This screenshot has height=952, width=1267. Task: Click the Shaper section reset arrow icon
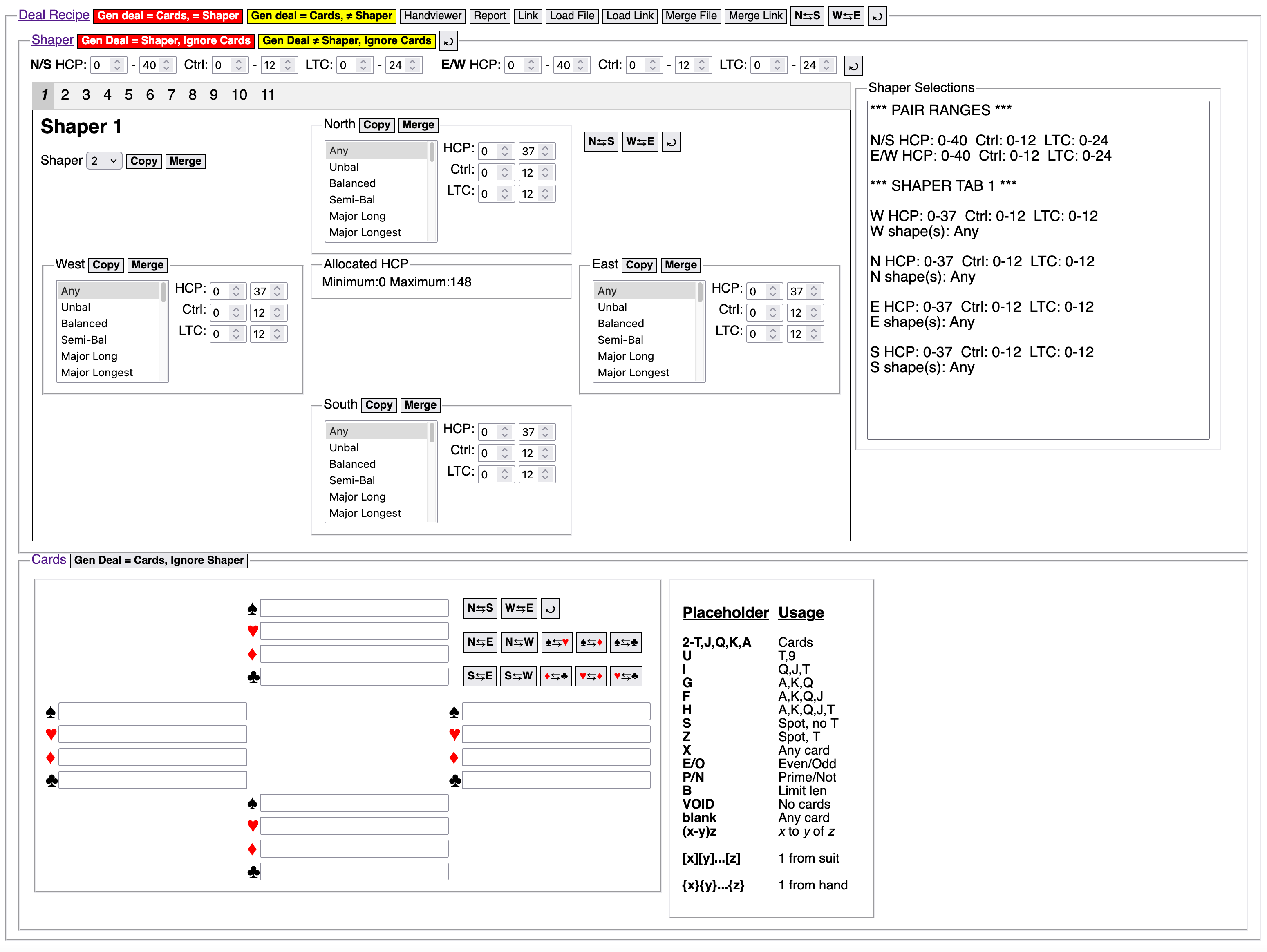tap(448, 41)
